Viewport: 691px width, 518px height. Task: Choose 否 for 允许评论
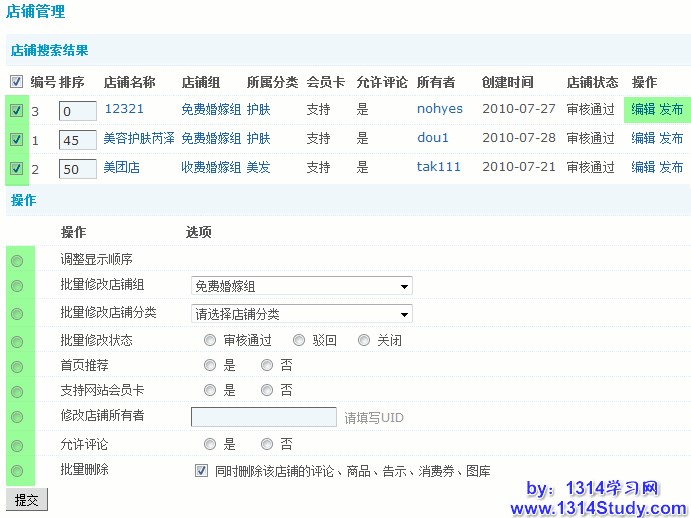pos(267,444)
